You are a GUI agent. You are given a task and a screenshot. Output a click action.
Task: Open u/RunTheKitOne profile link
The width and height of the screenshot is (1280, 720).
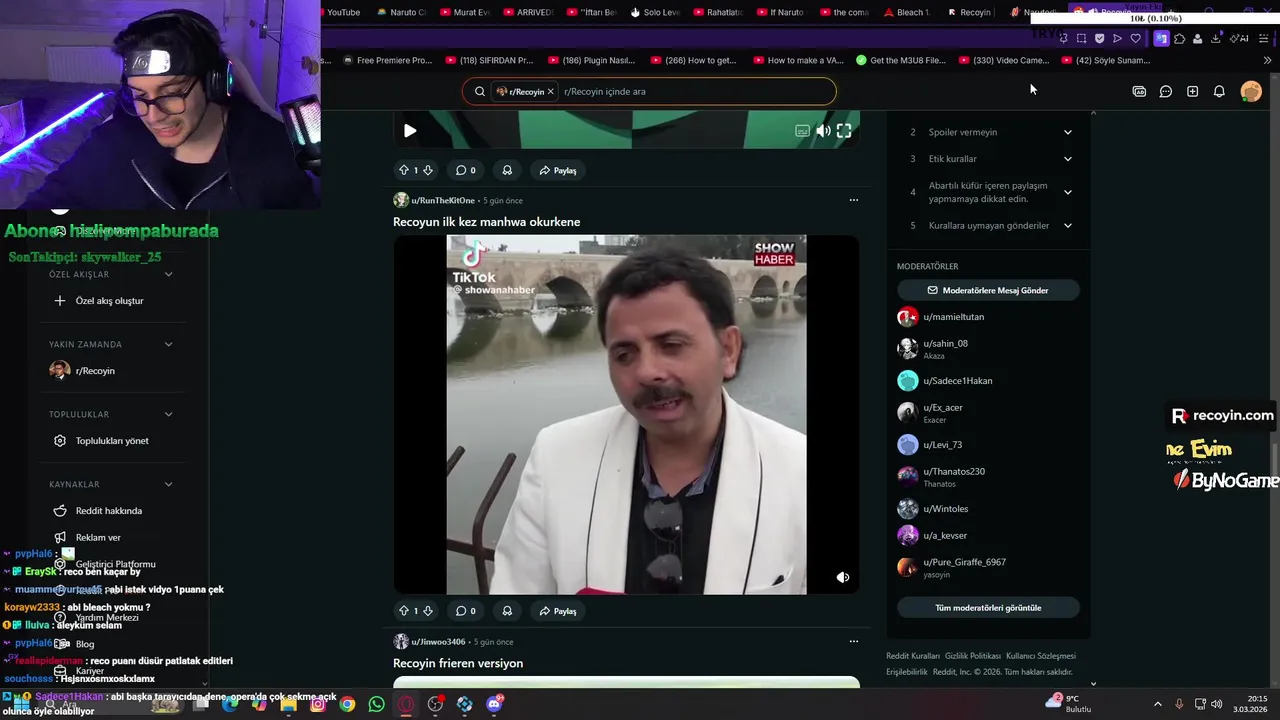tap(443, 200)
